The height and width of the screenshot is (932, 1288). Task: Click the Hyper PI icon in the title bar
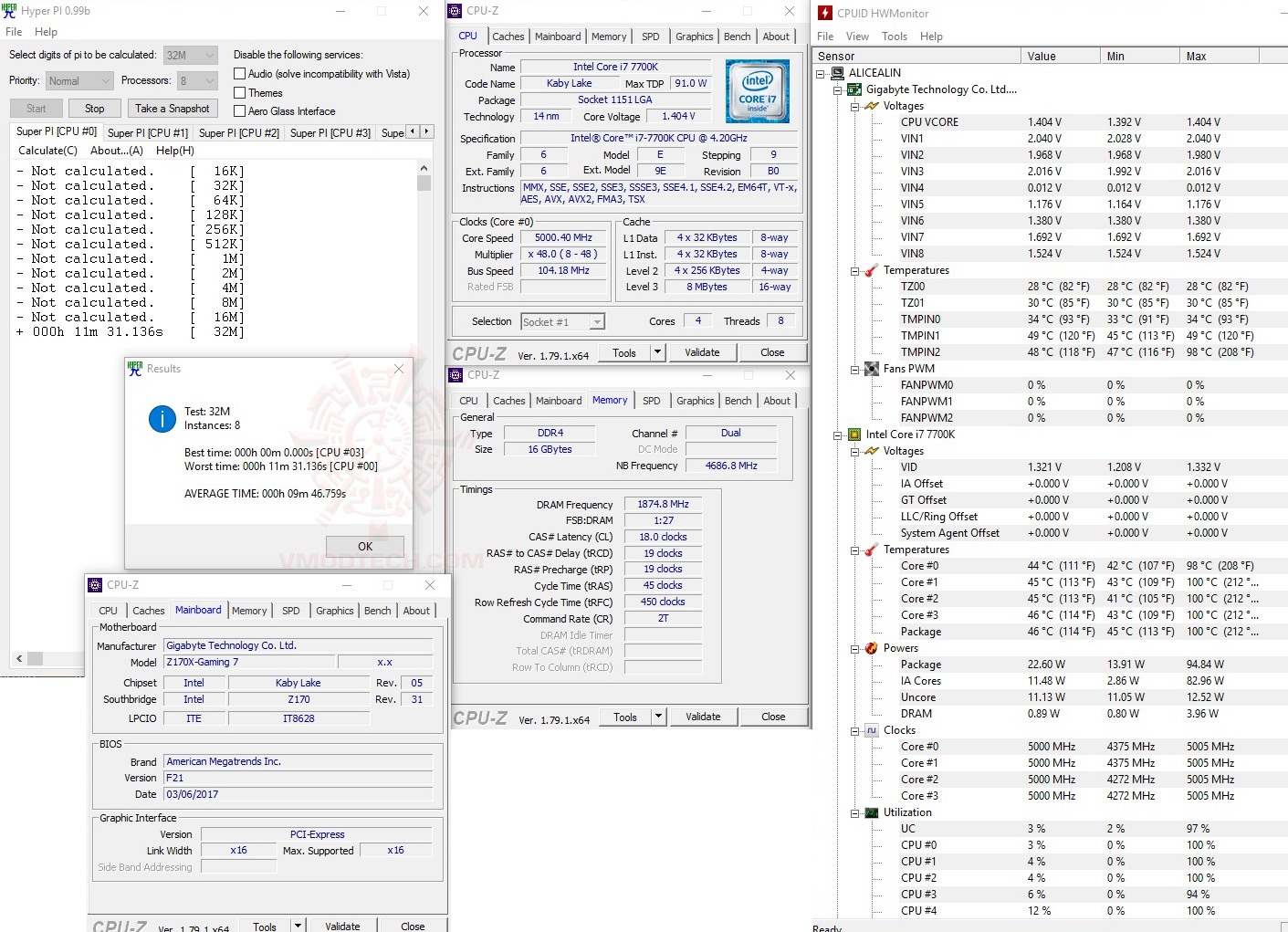[9, 10]
